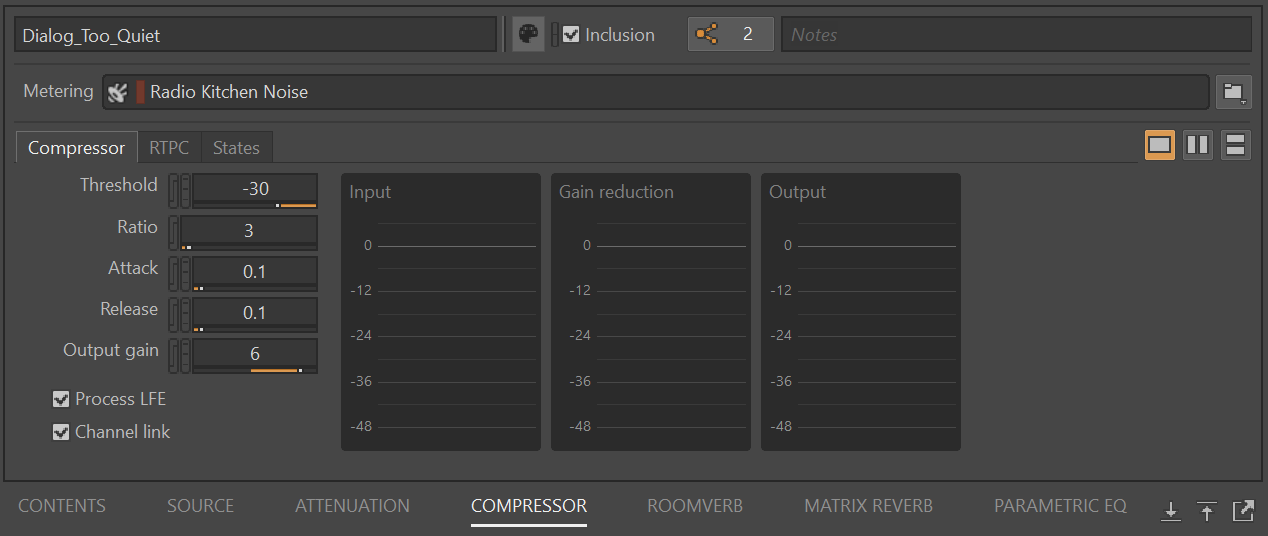The width and height of the screenshot is (1268, 536).
Task: Click the Threshold link indicator
Action: click(173, 191)
